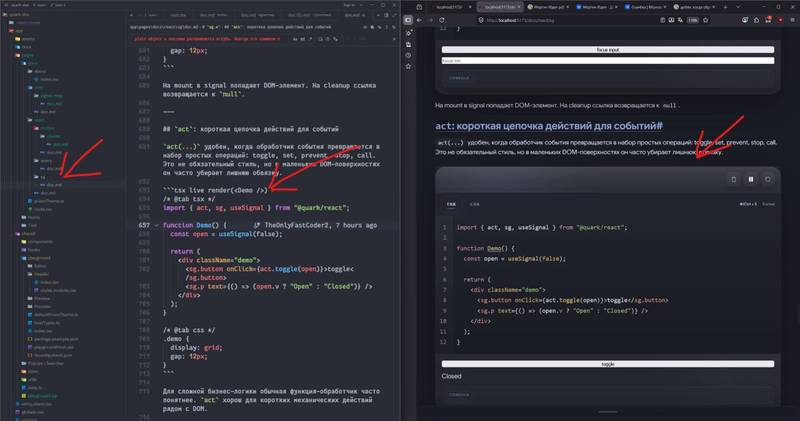Viewport: 800px width, 421px height.
Task: Expand the 'store' folder in project tree
Action: [30, 371]
